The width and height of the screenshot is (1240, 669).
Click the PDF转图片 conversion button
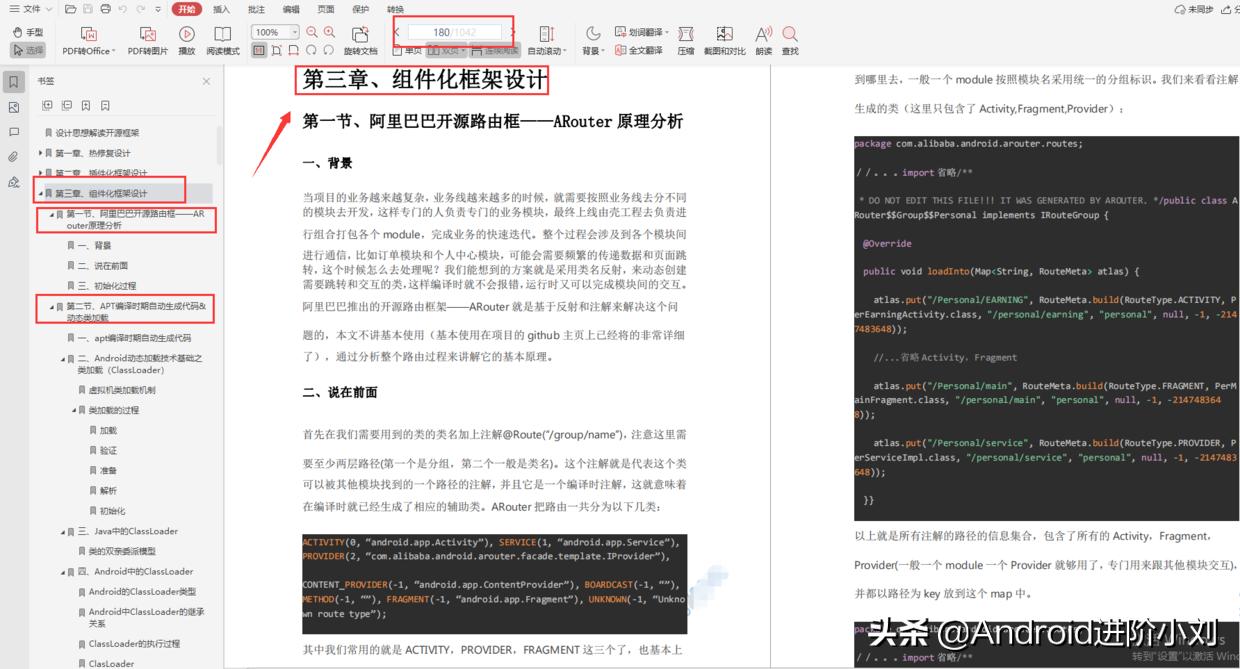point(148,36)
